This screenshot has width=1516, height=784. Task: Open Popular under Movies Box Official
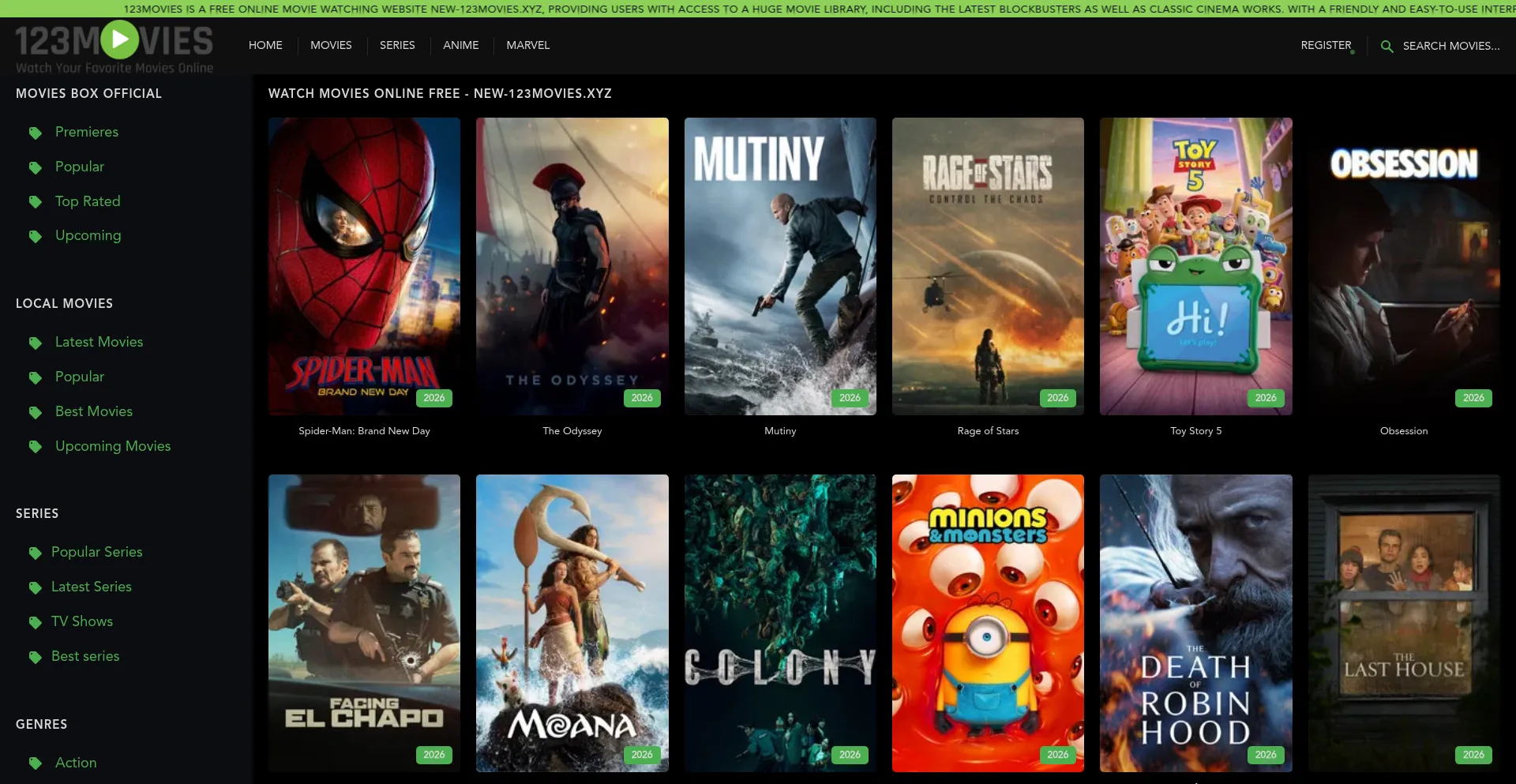tap(80, 167)
